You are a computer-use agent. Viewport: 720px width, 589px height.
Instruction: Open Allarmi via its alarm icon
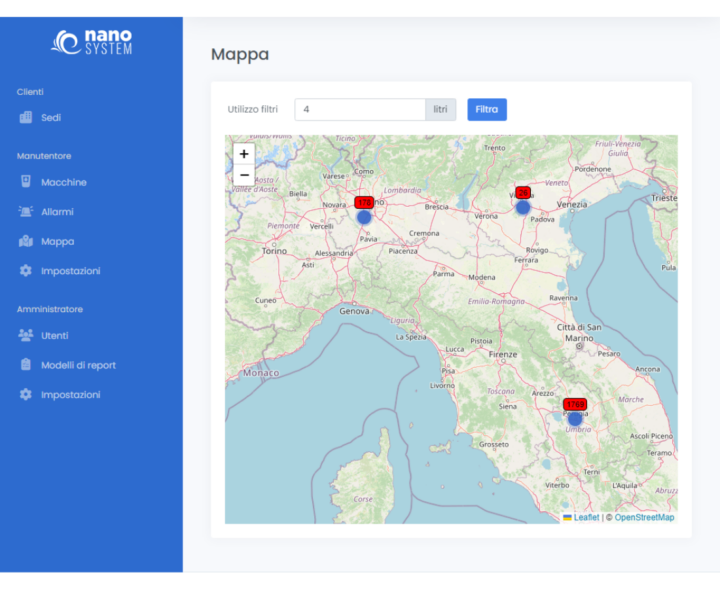pyautogui.click(x=26, y=212)
